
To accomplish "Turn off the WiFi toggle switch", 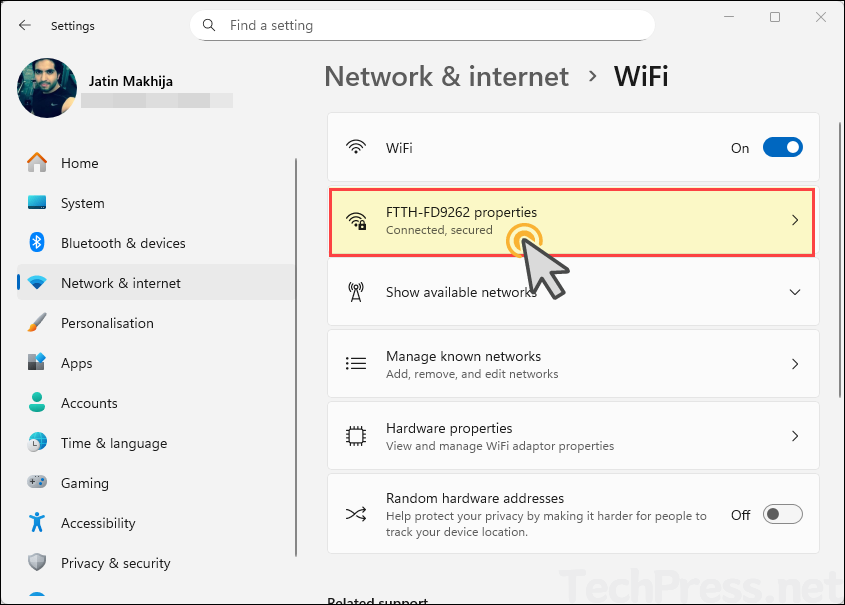I will tap(782, 148).
